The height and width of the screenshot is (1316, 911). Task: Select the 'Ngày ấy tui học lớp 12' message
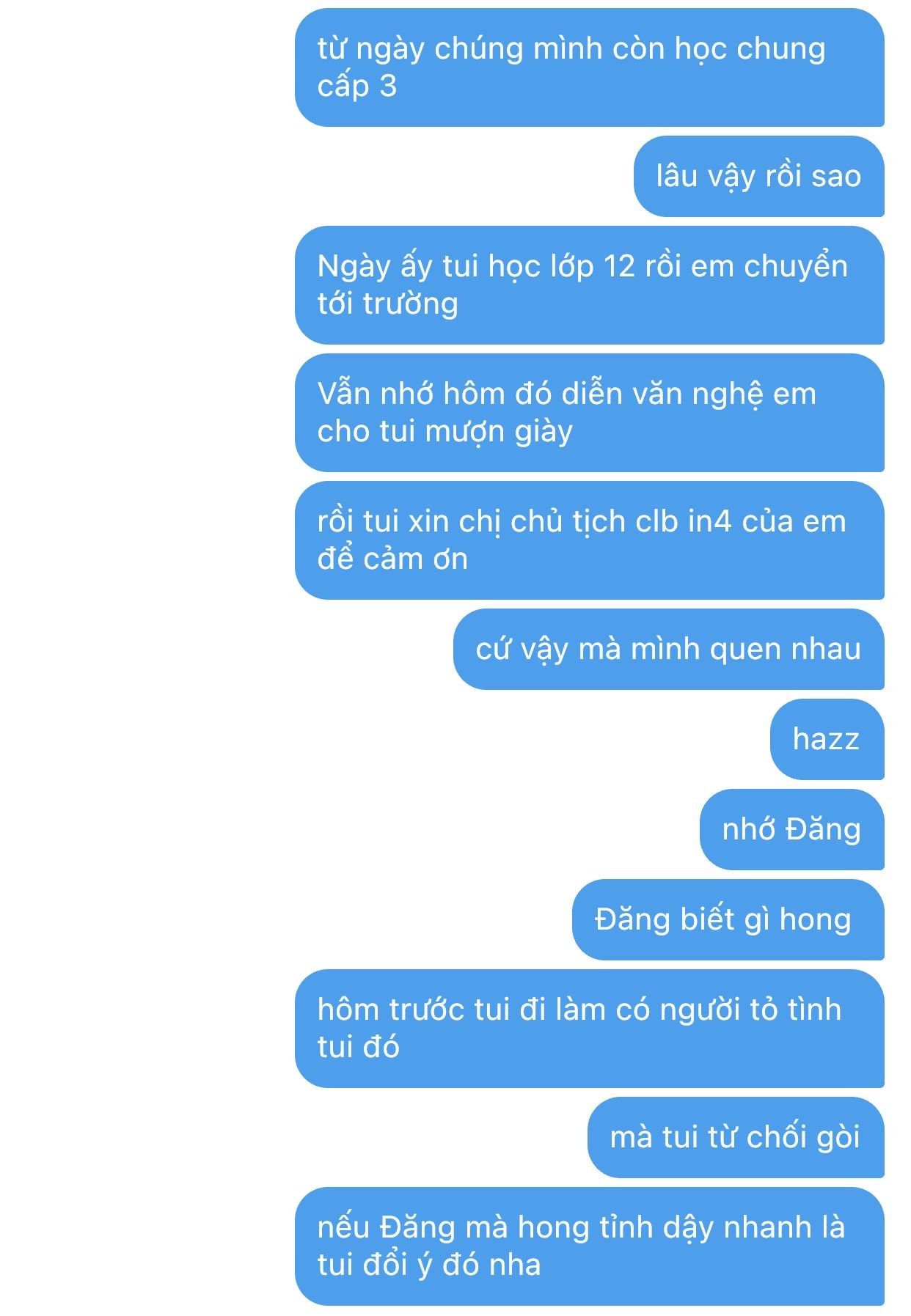[589, 285]
